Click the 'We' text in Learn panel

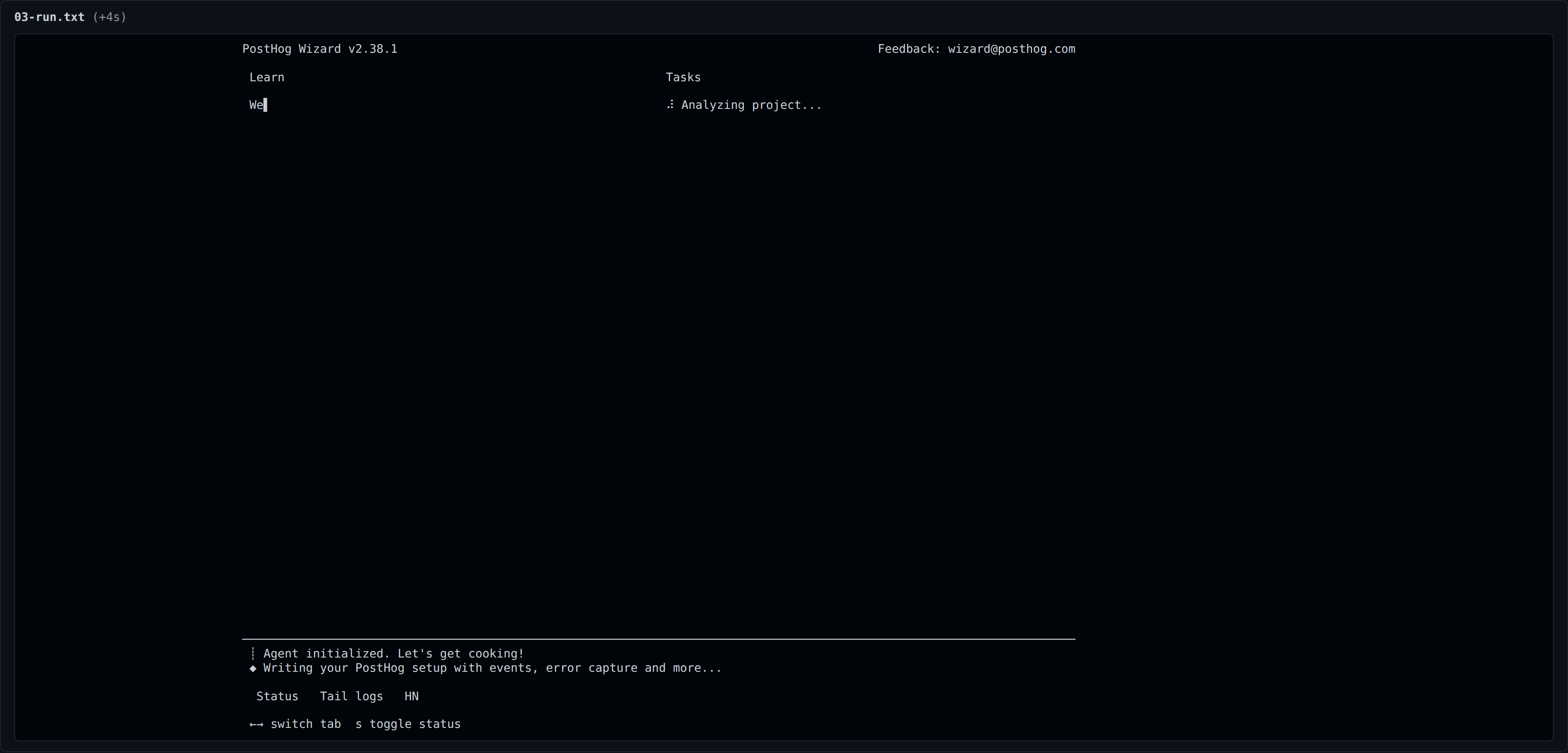coord(256,105)
